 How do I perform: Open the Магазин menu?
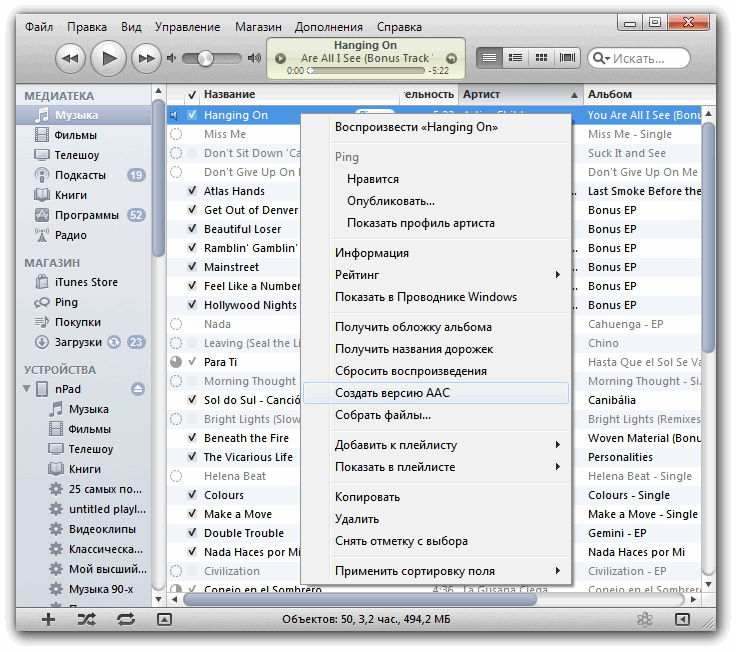(258, 26)
